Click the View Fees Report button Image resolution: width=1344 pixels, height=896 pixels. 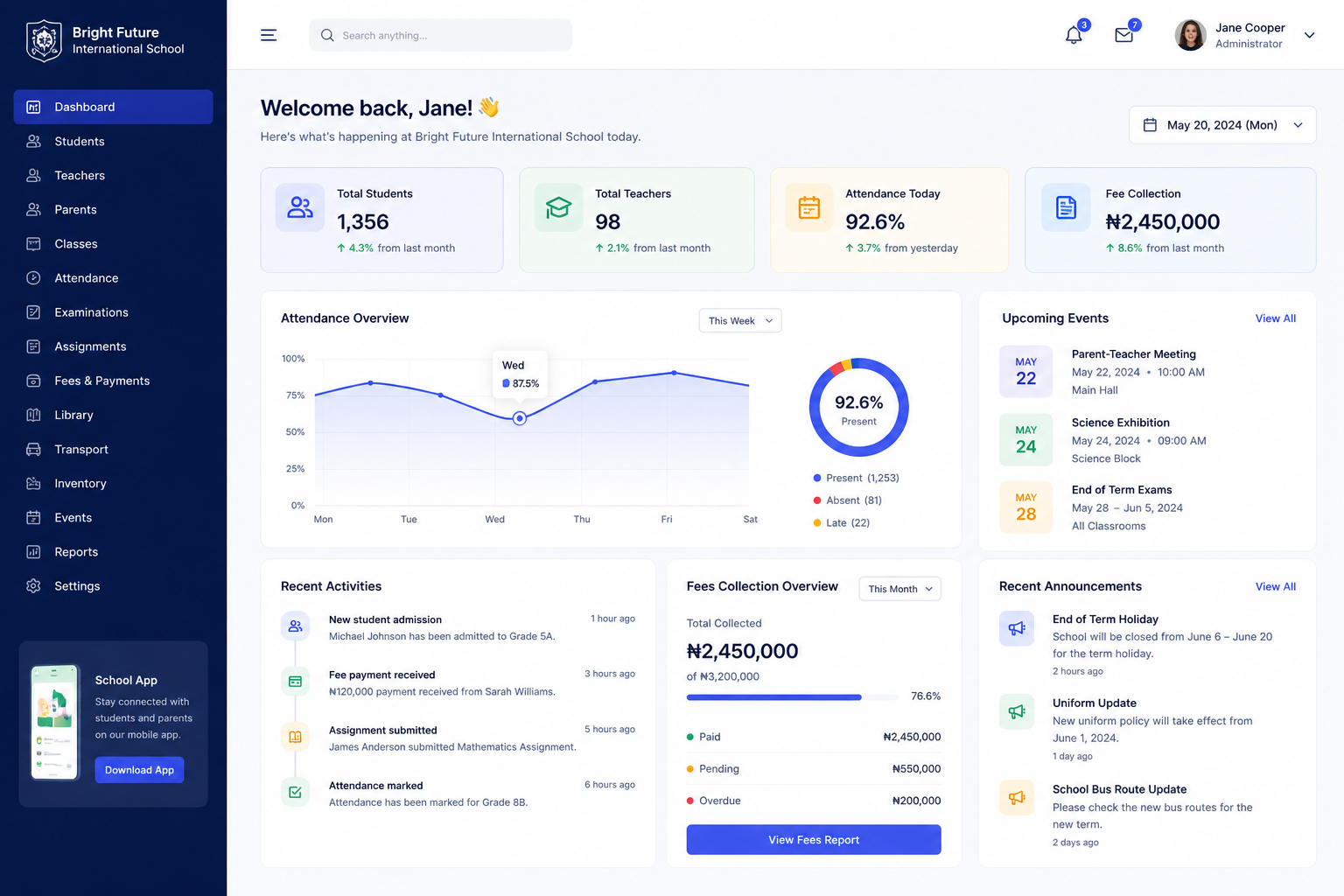click(x=814, y=840)
